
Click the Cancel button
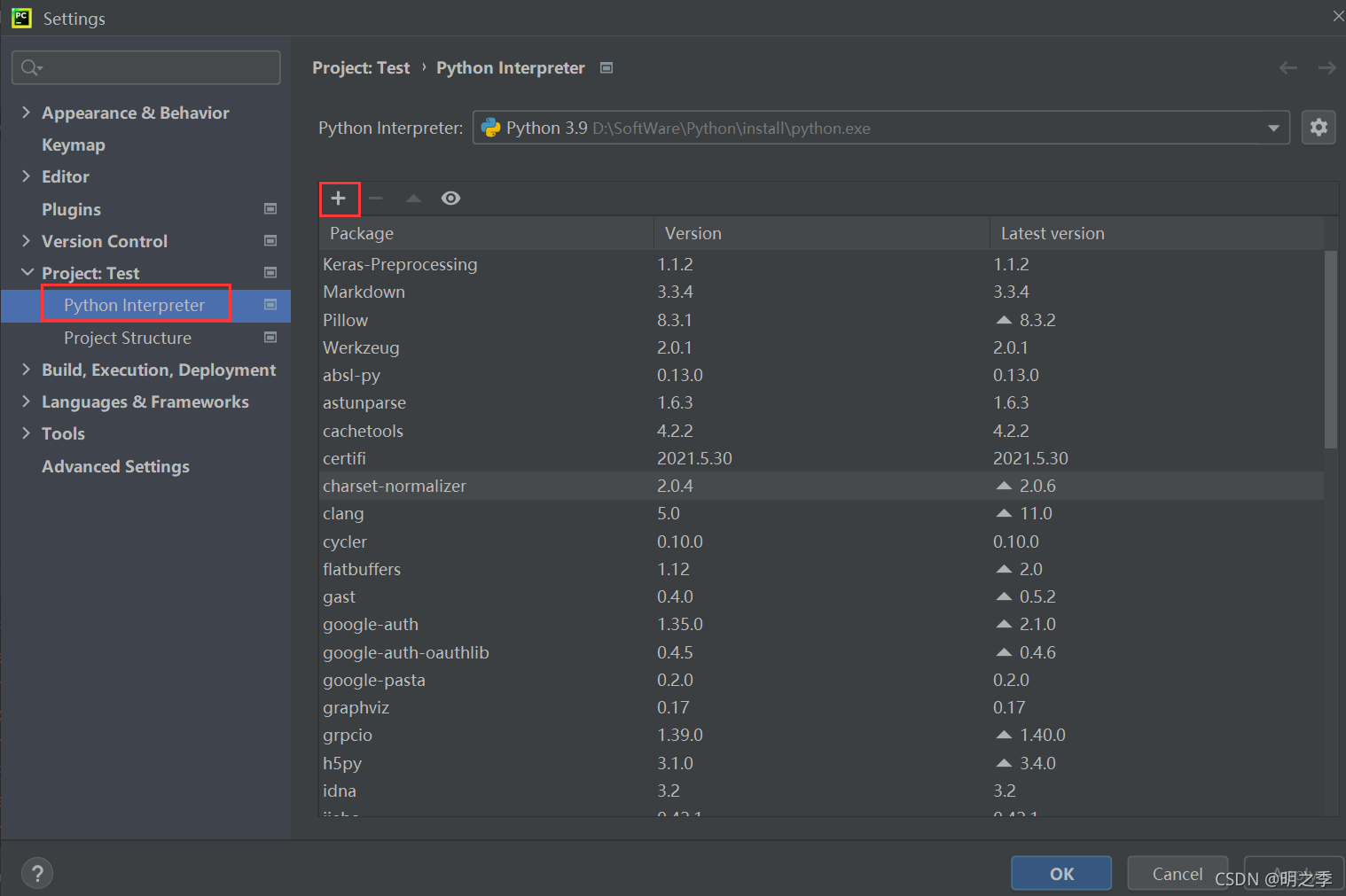click(x=1178, y=874)
